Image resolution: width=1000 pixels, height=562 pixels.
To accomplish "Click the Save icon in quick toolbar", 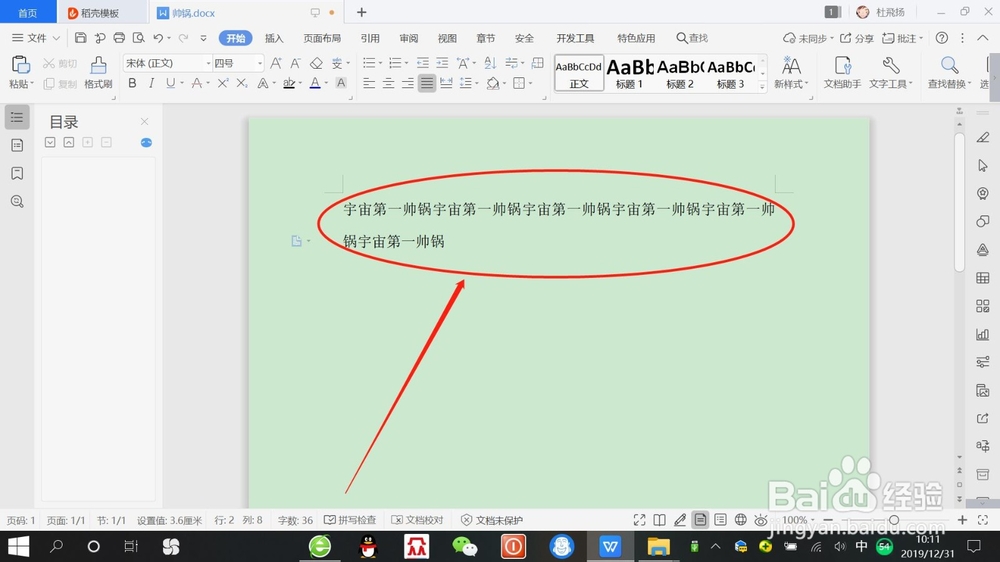I will point(80,38).
